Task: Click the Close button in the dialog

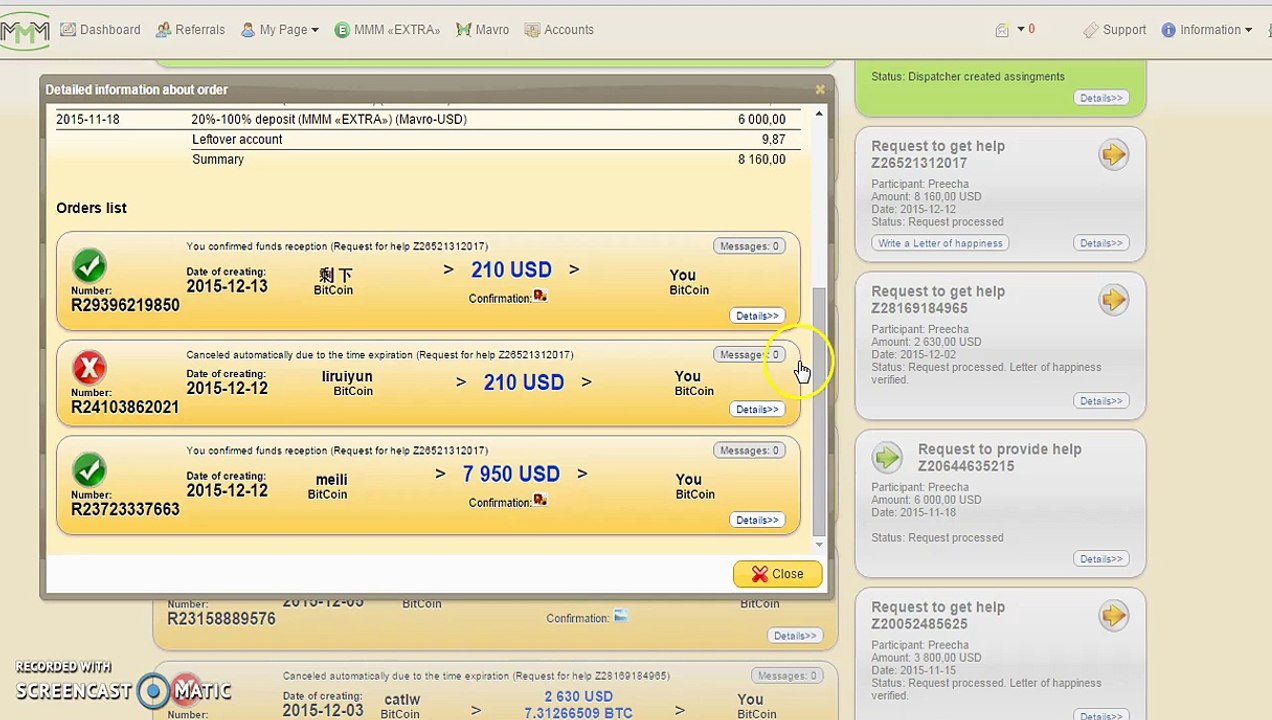Action: pyautogui.click(x=777, y=574)
